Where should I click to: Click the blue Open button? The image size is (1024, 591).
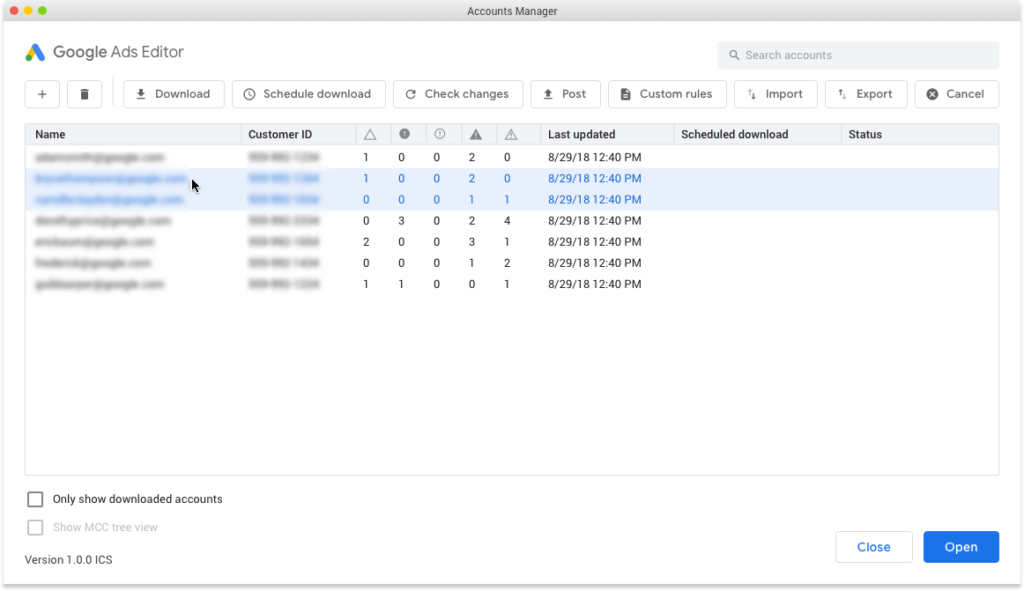point(961,547)
